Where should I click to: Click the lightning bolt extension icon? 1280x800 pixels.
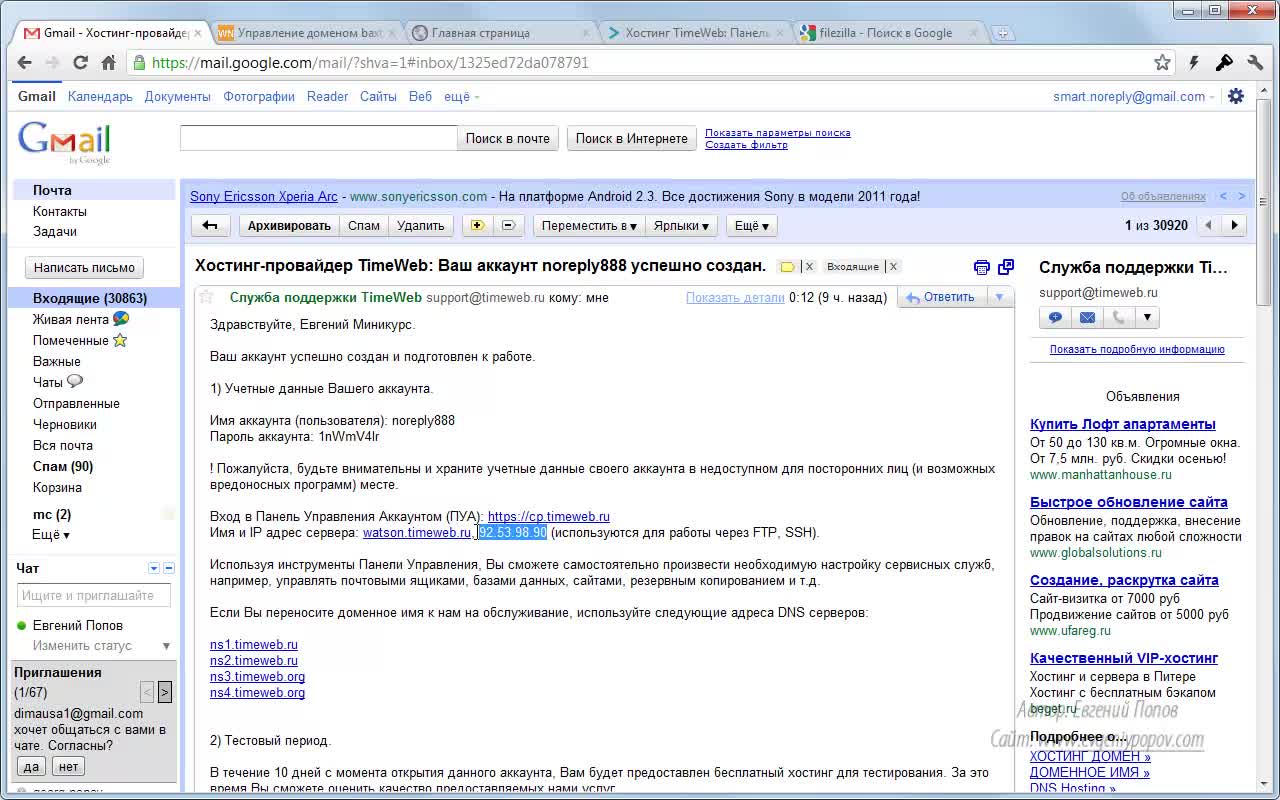point(1194,62)
